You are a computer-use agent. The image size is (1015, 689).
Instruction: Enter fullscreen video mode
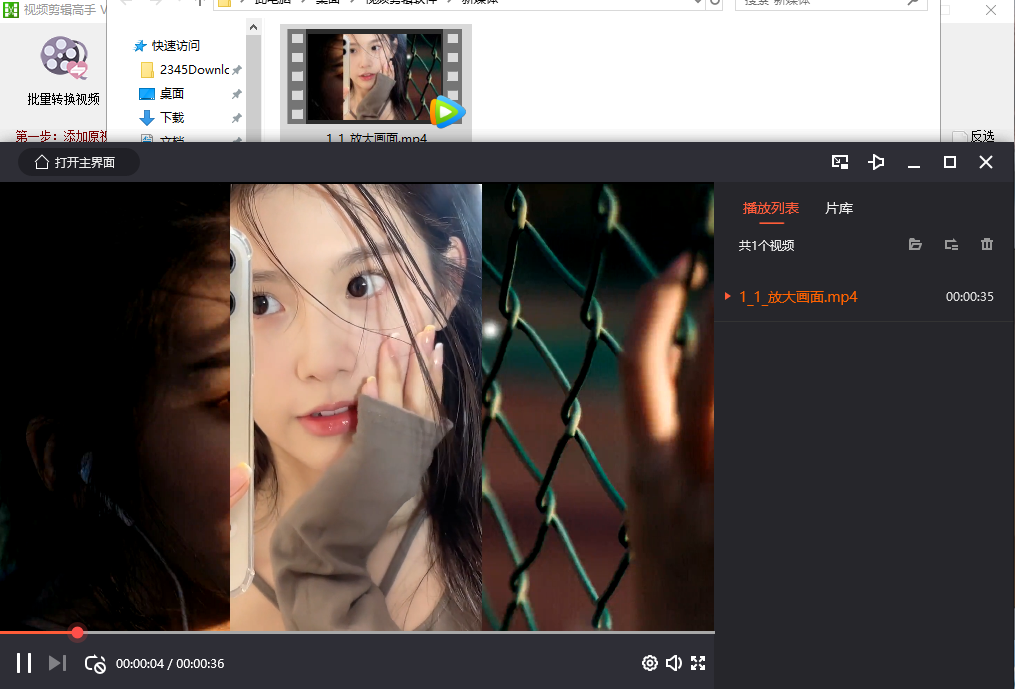tap(698, 663)
